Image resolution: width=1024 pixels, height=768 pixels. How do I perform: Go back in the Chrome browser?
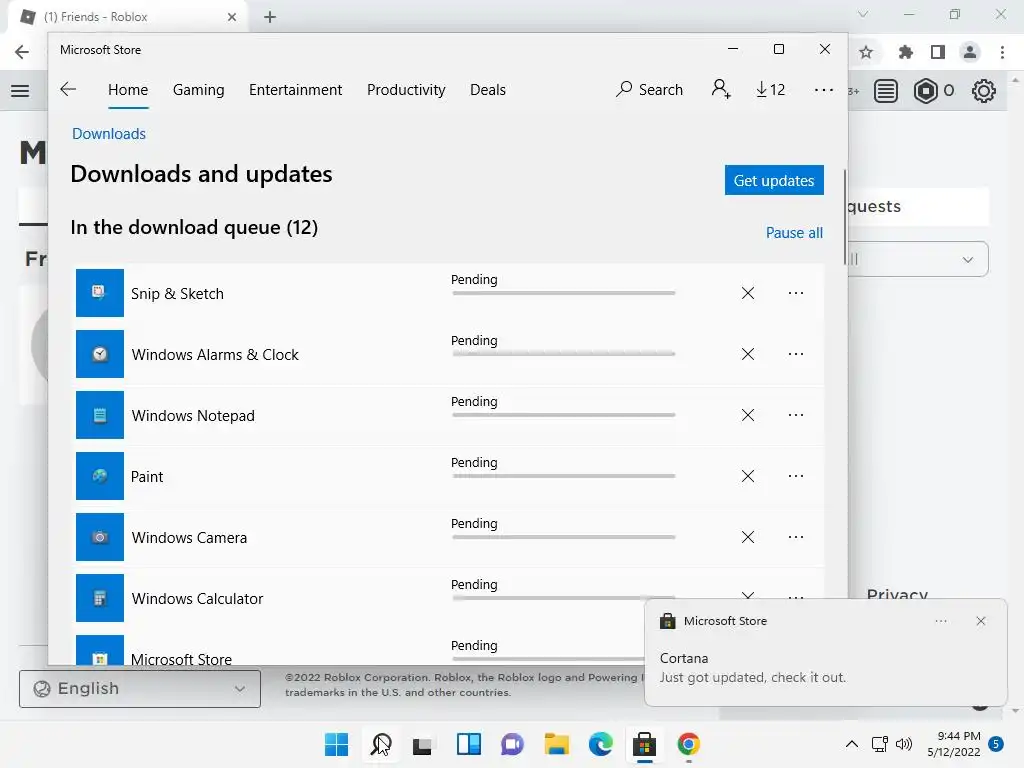click(22, 52)
